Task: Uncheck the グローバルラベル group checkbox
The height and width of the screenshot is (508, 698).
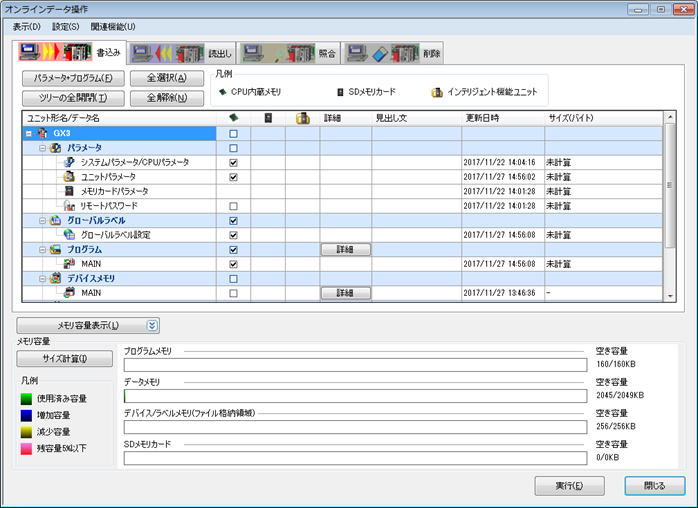Action: [233, 220]
